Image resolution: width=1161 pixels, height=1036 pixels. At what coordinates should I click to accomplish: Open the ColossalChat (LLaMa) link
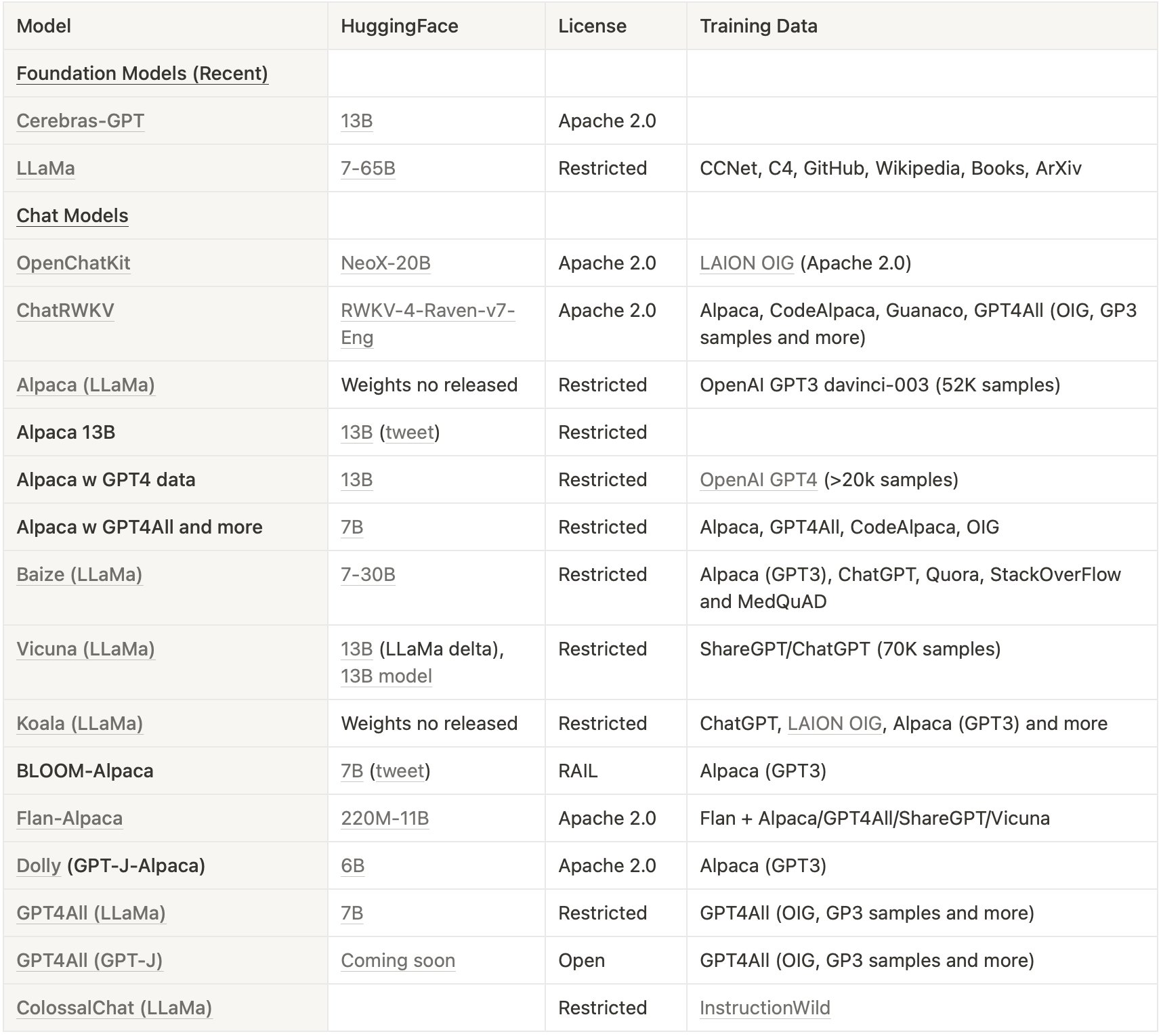point(114,1008)
